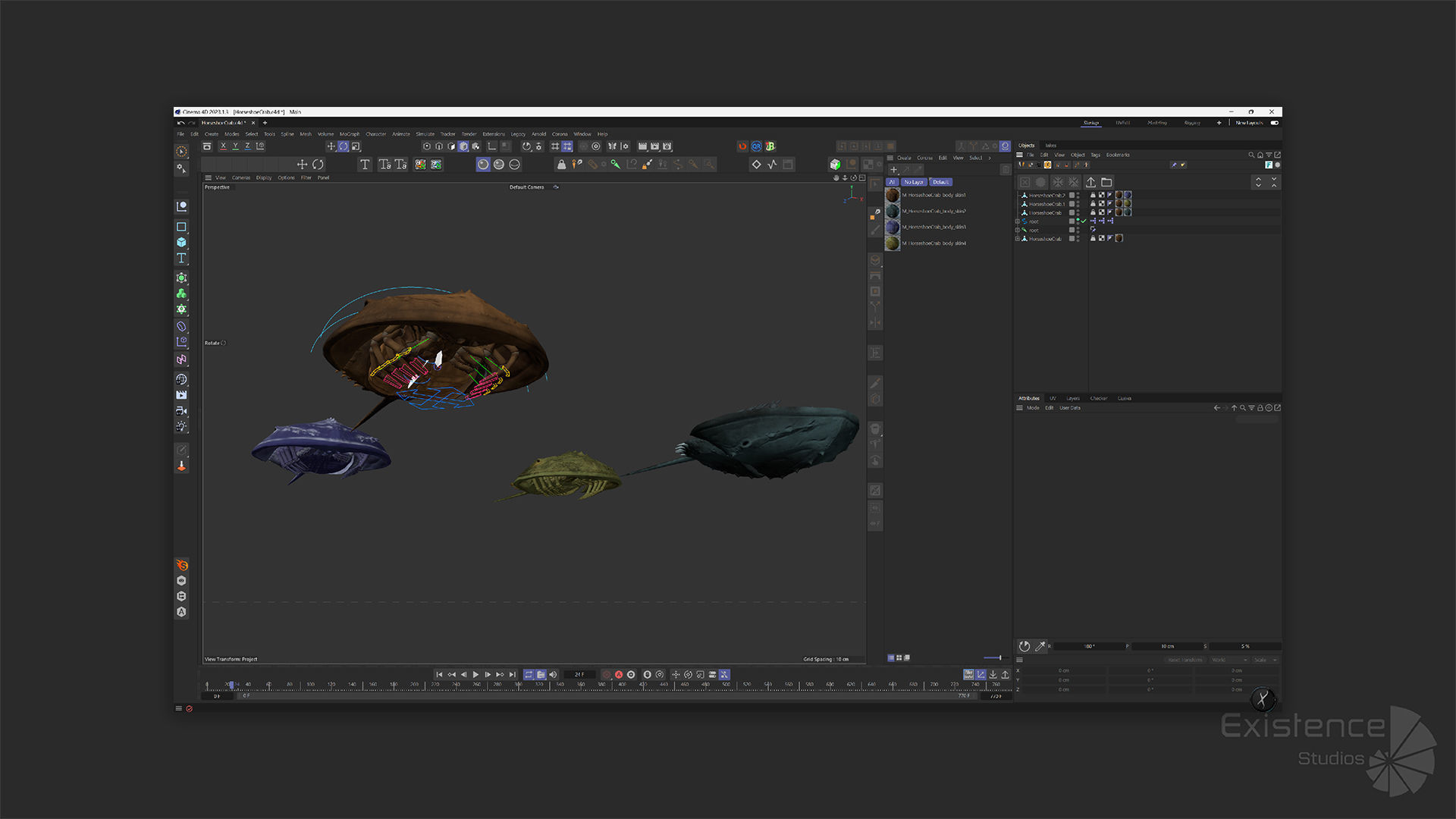
Task: Expand the first root object in hierarchy
Action: pos(1018,221)
